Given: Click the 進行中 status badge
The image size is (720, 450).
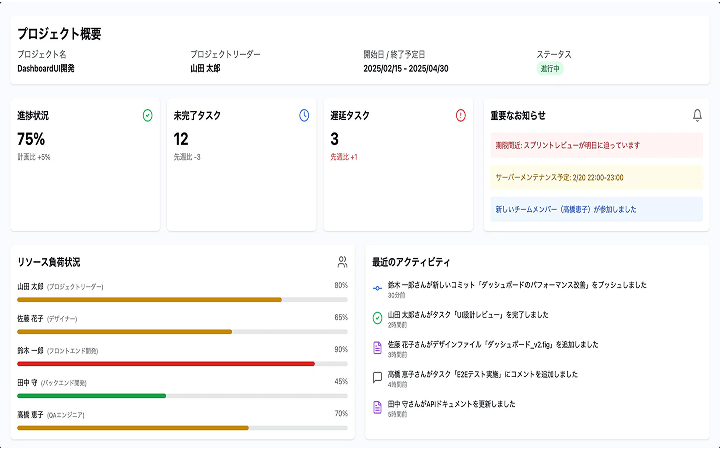Looking at the screenshot, I should tap(550, 68).
